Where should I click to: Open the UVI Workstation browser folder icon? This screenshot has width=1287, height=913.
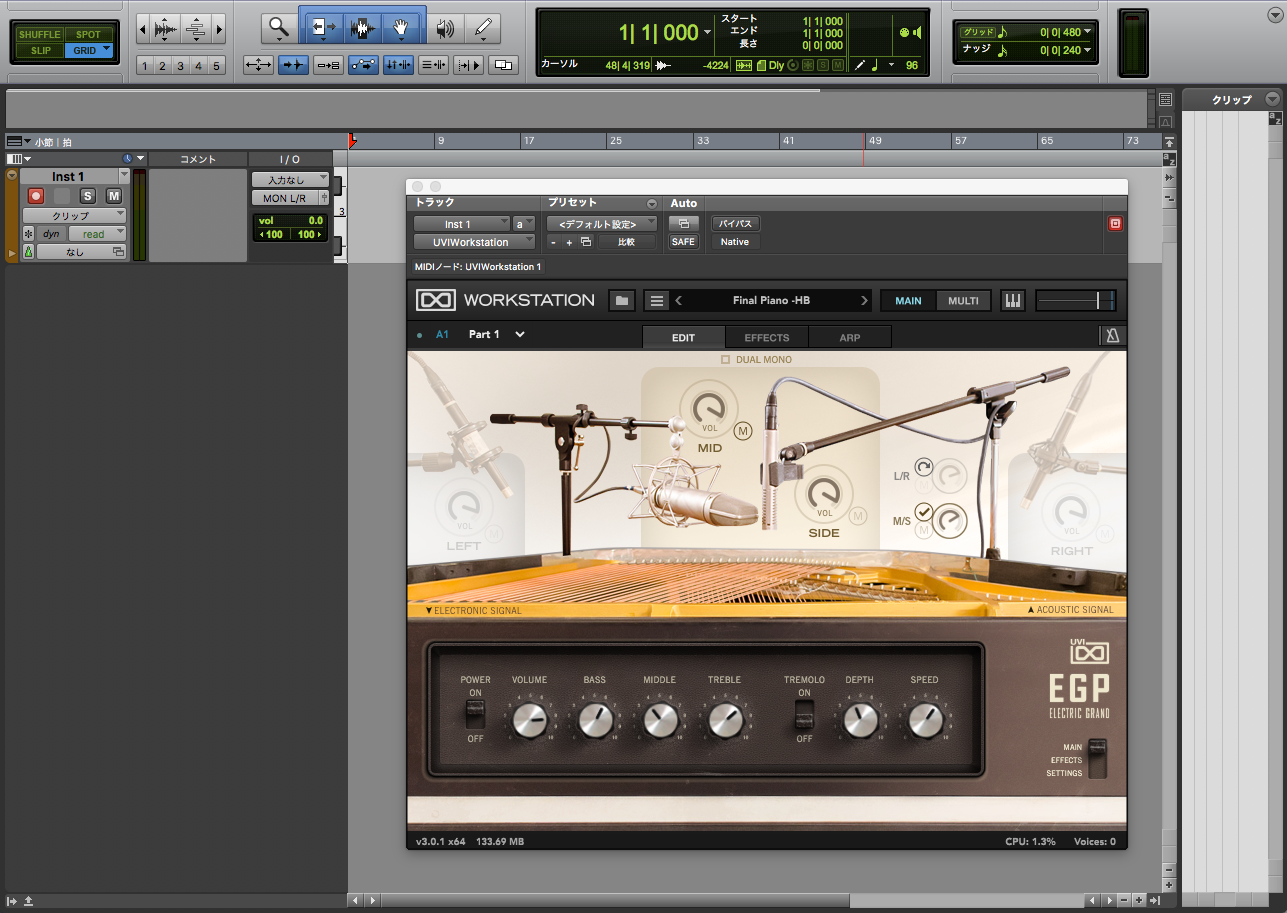pos(622,300)
